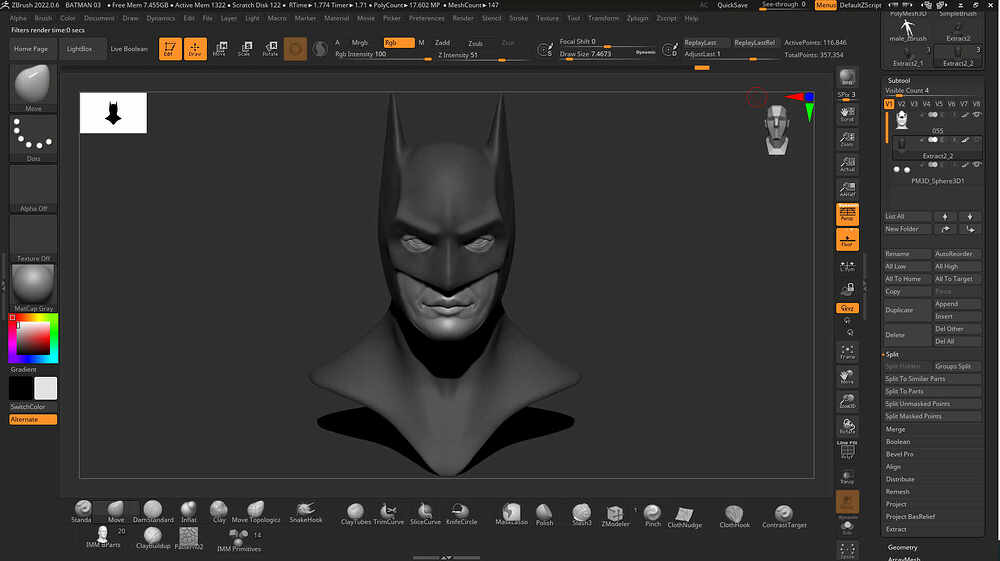
Task: Expand the Boolean section
Action: tap(898, 442)
